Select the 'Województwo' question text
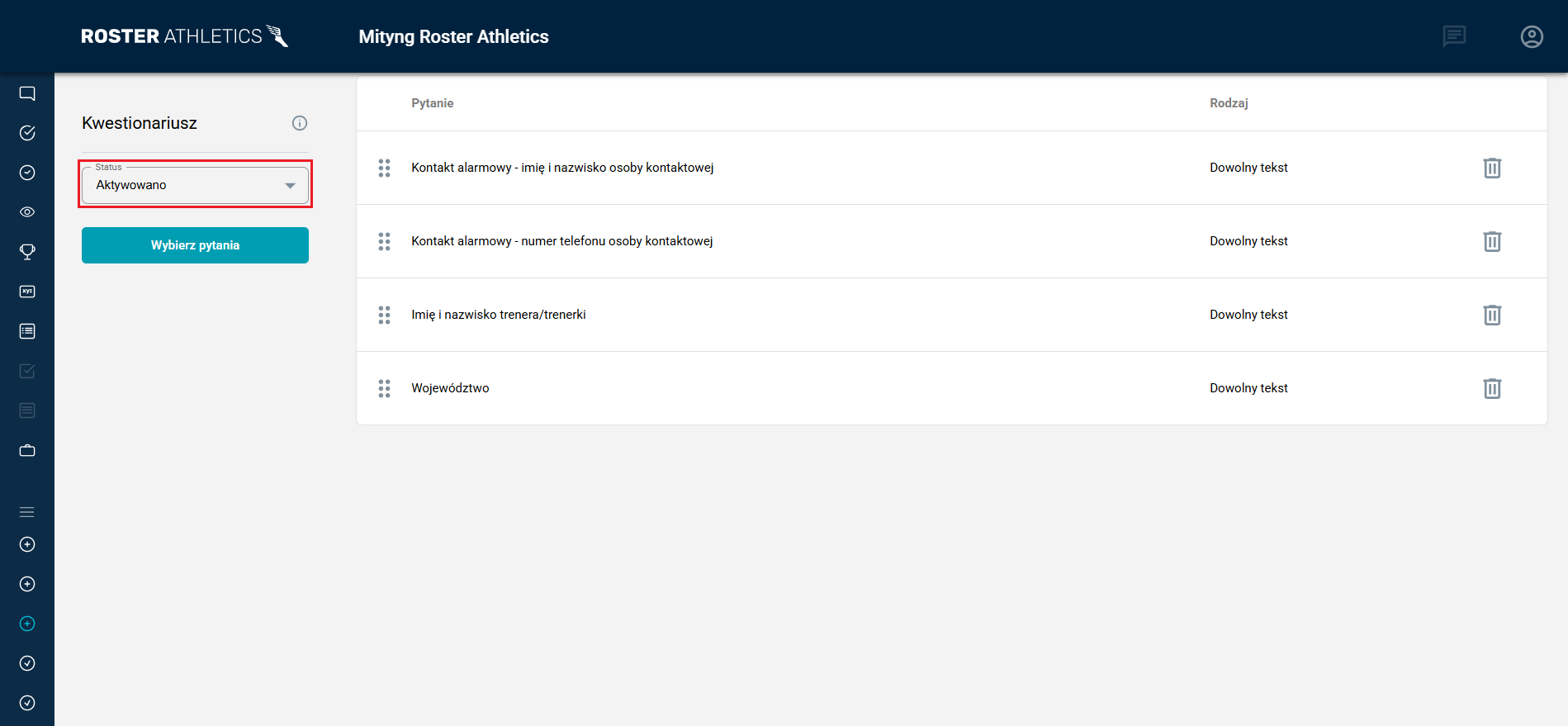1568x726 pixels. click(450, 388)
